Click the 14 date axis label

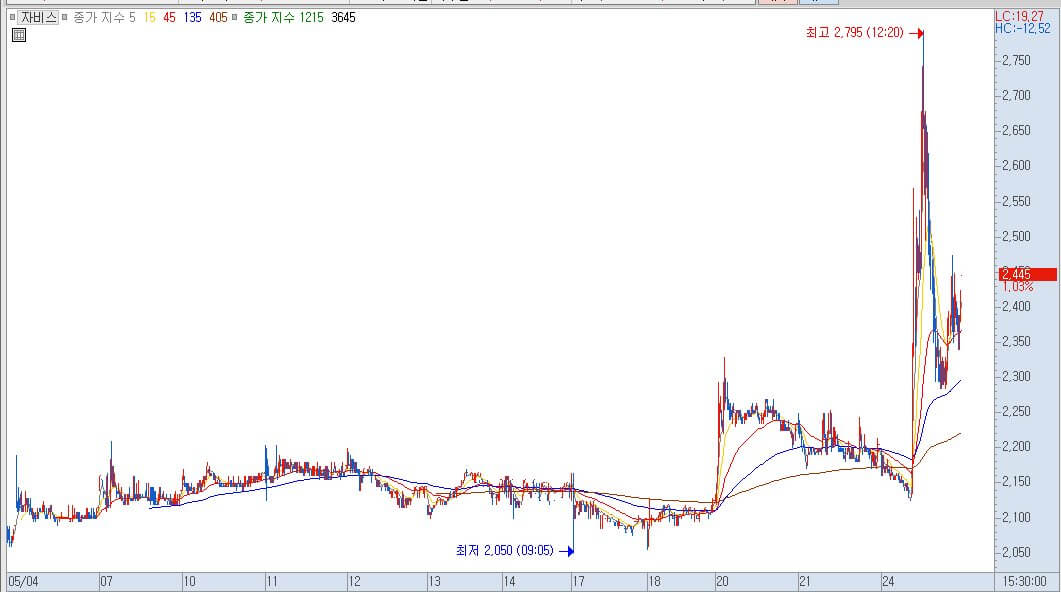point(510,581)
